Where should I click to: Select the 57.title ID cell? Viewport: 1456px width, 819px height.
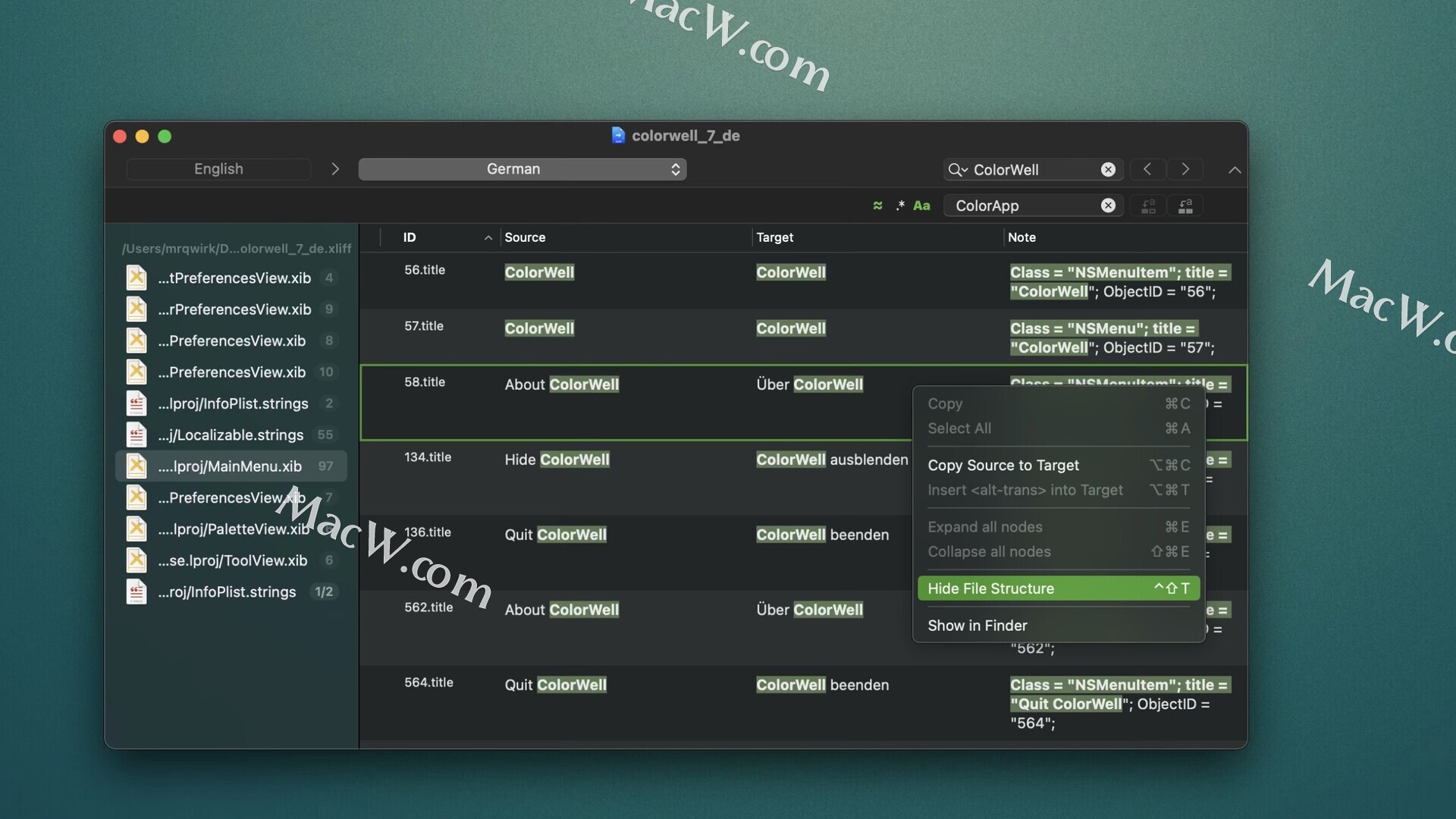pyautogui.click(x=424, y=326)
